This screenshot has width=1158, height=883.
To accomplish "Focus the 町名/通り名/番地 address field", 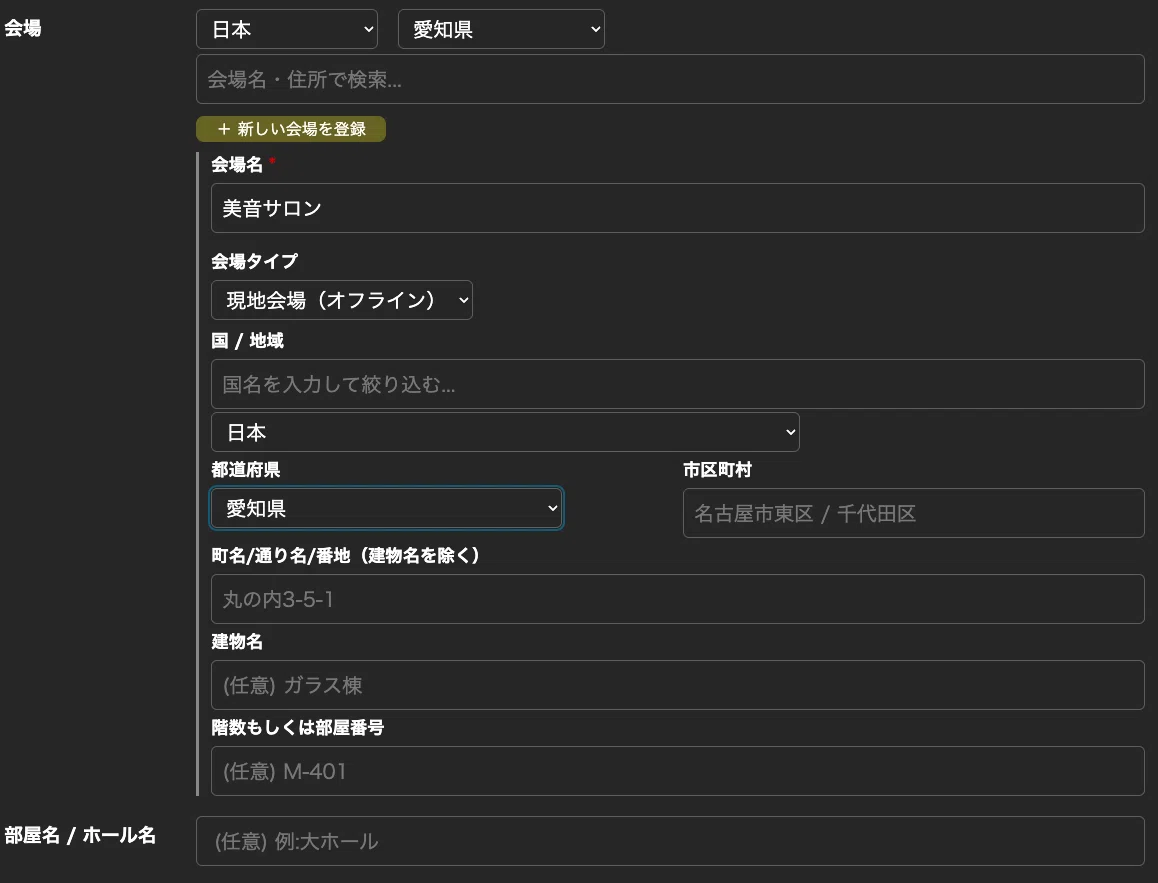I will pyautogui.click(x=677, y=599).
